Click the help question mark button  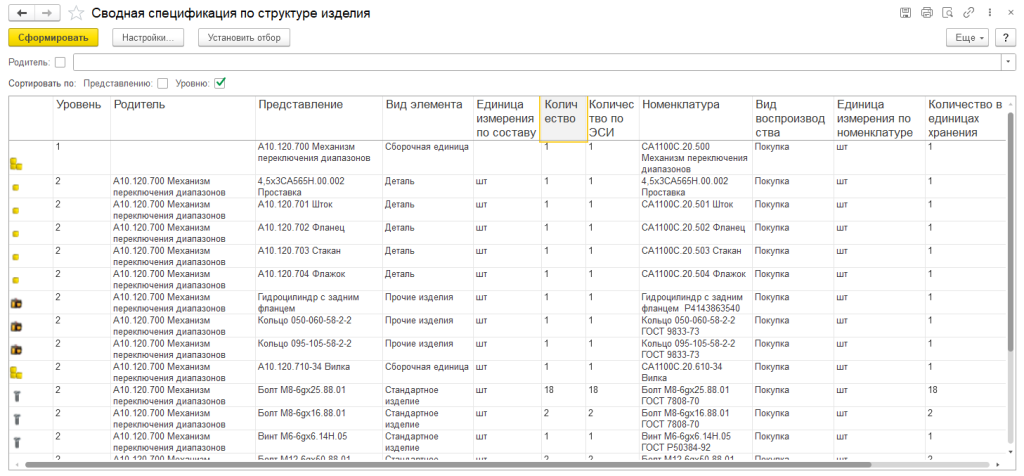coord(1006,37)
